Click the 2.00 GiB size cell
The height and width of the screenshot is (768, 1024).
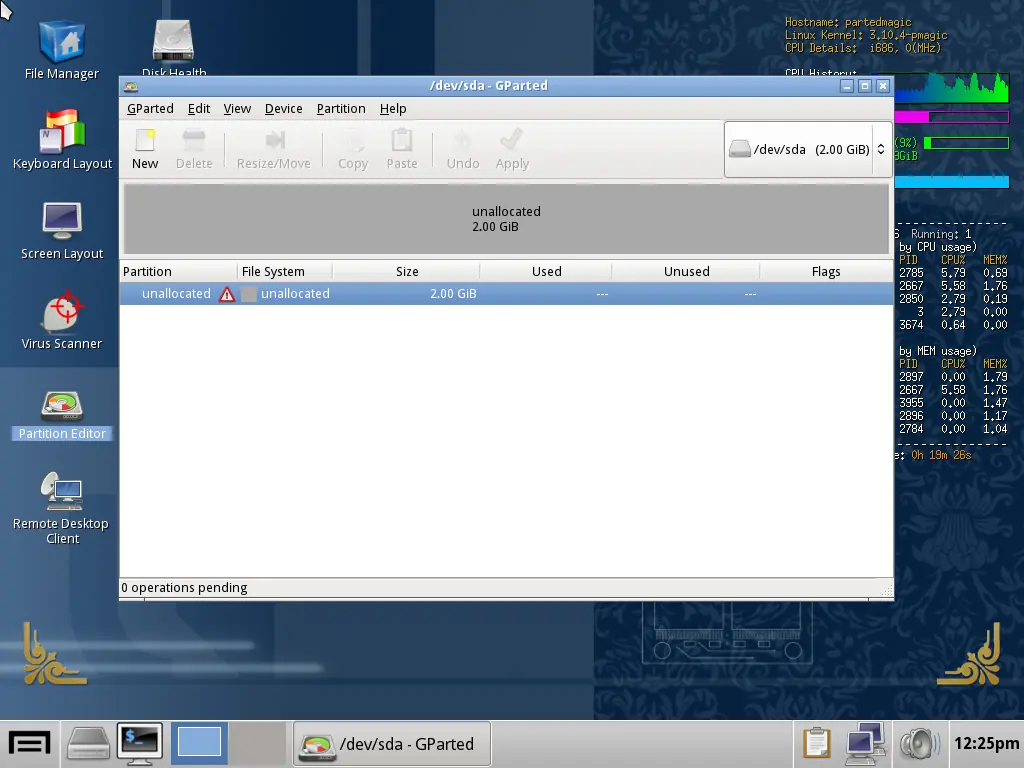(453, 294)
